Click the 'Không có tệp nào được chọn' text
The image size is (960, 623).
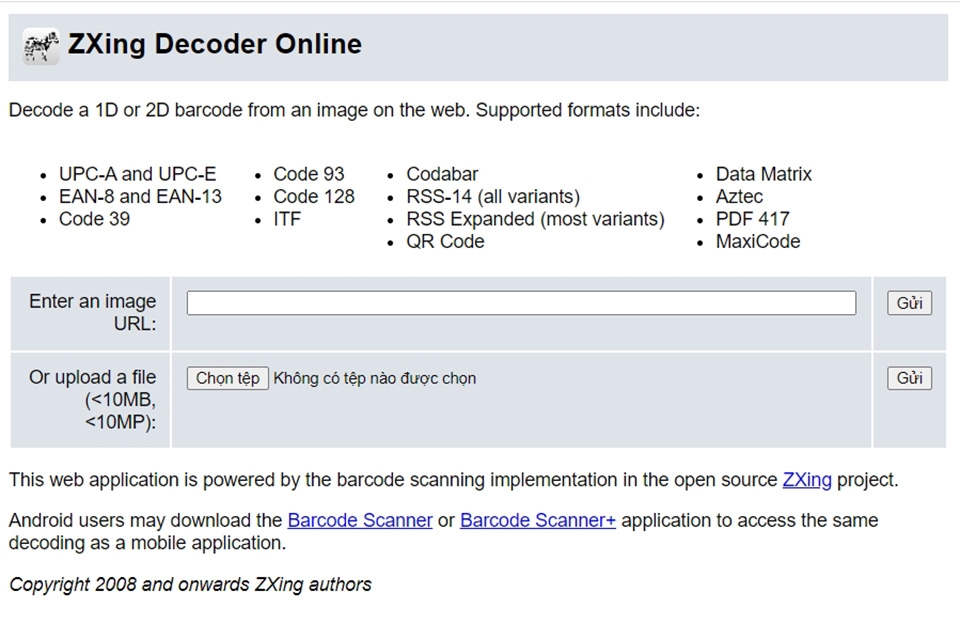(x=375, y=378)
